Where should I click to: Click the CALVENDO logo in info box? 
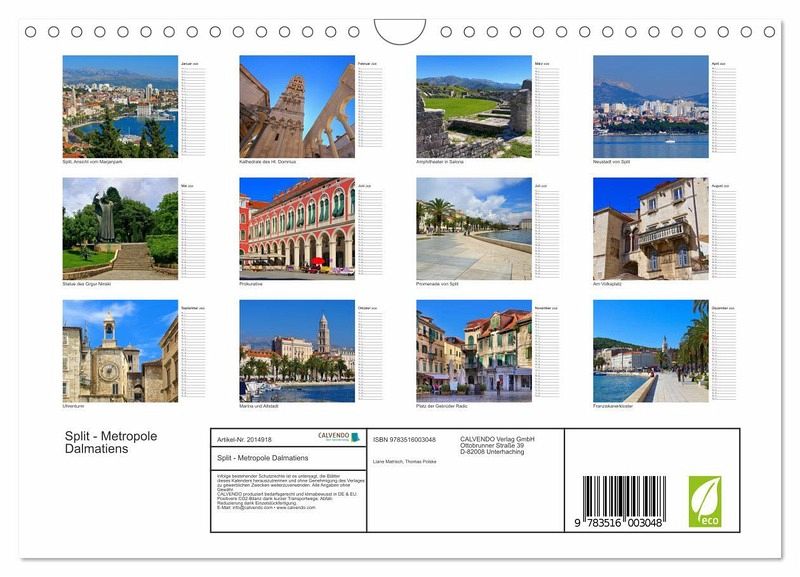pyautogui.click(x=339, y=438)
